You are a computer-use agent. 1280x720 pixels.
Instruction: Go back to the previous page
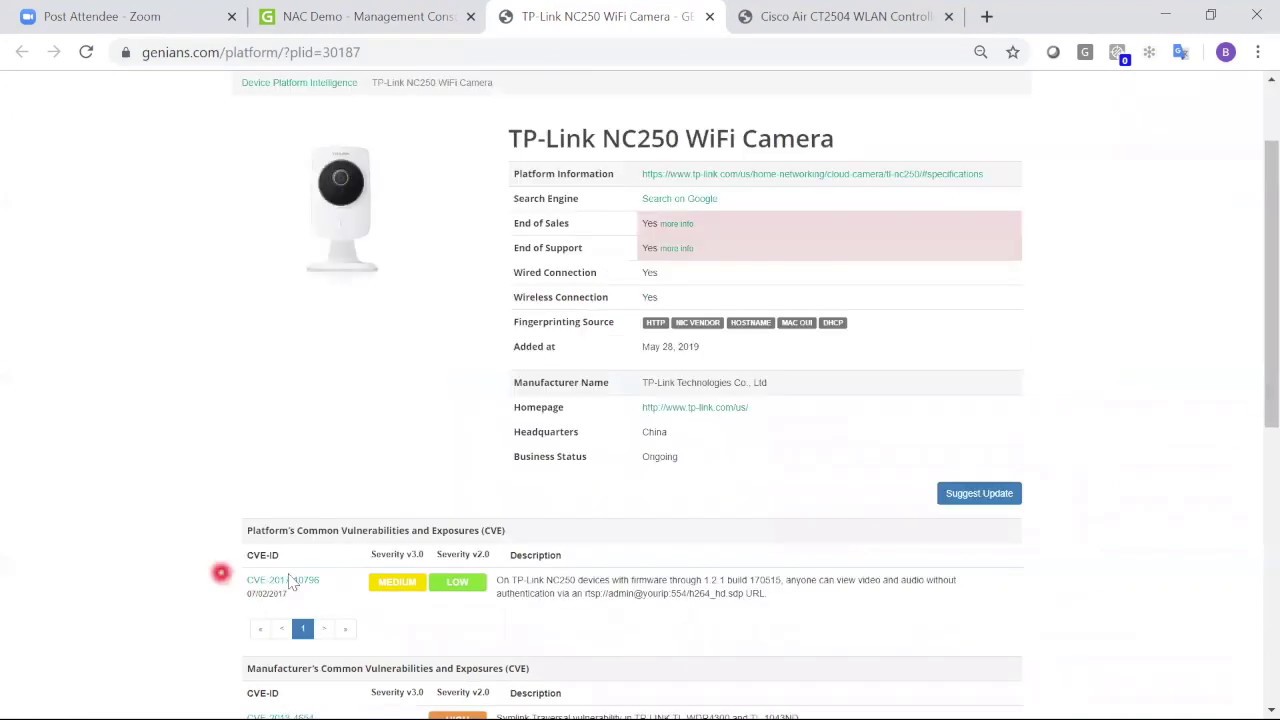[22, 52]
